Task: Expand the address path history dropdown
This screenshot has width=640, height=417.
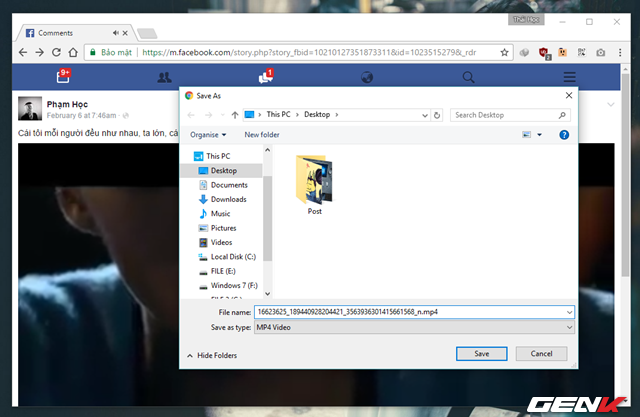Action: pyautogui.click(x=424, y=115)
